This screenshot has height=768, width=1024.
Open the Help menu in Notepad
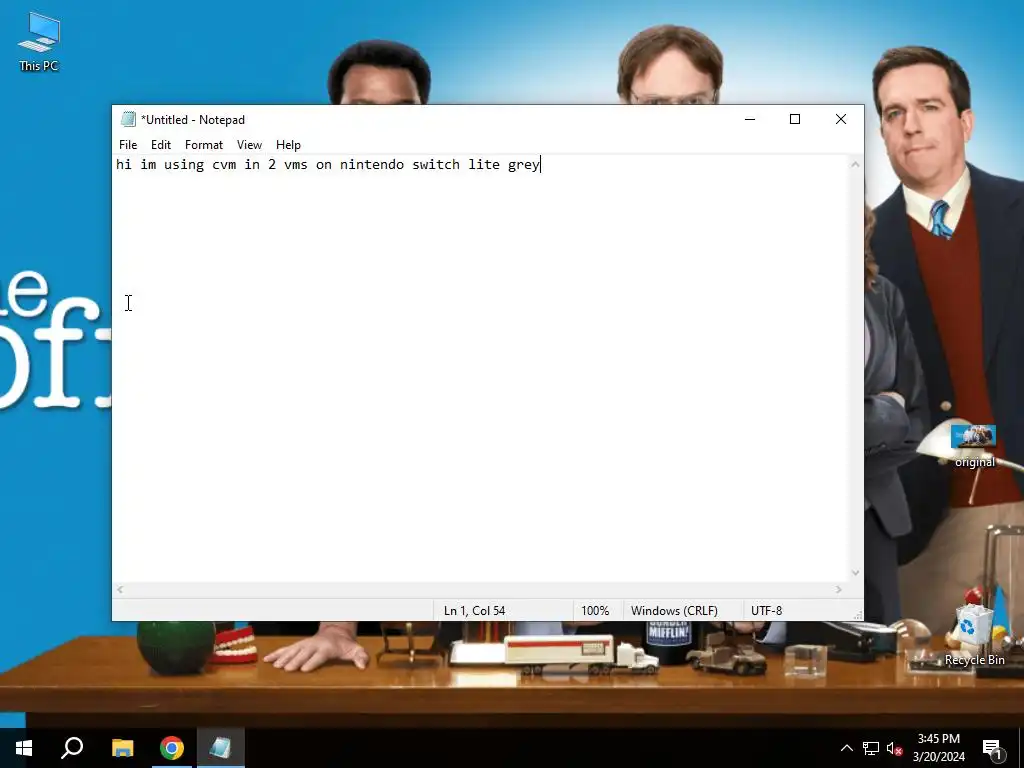click(288, 145)
